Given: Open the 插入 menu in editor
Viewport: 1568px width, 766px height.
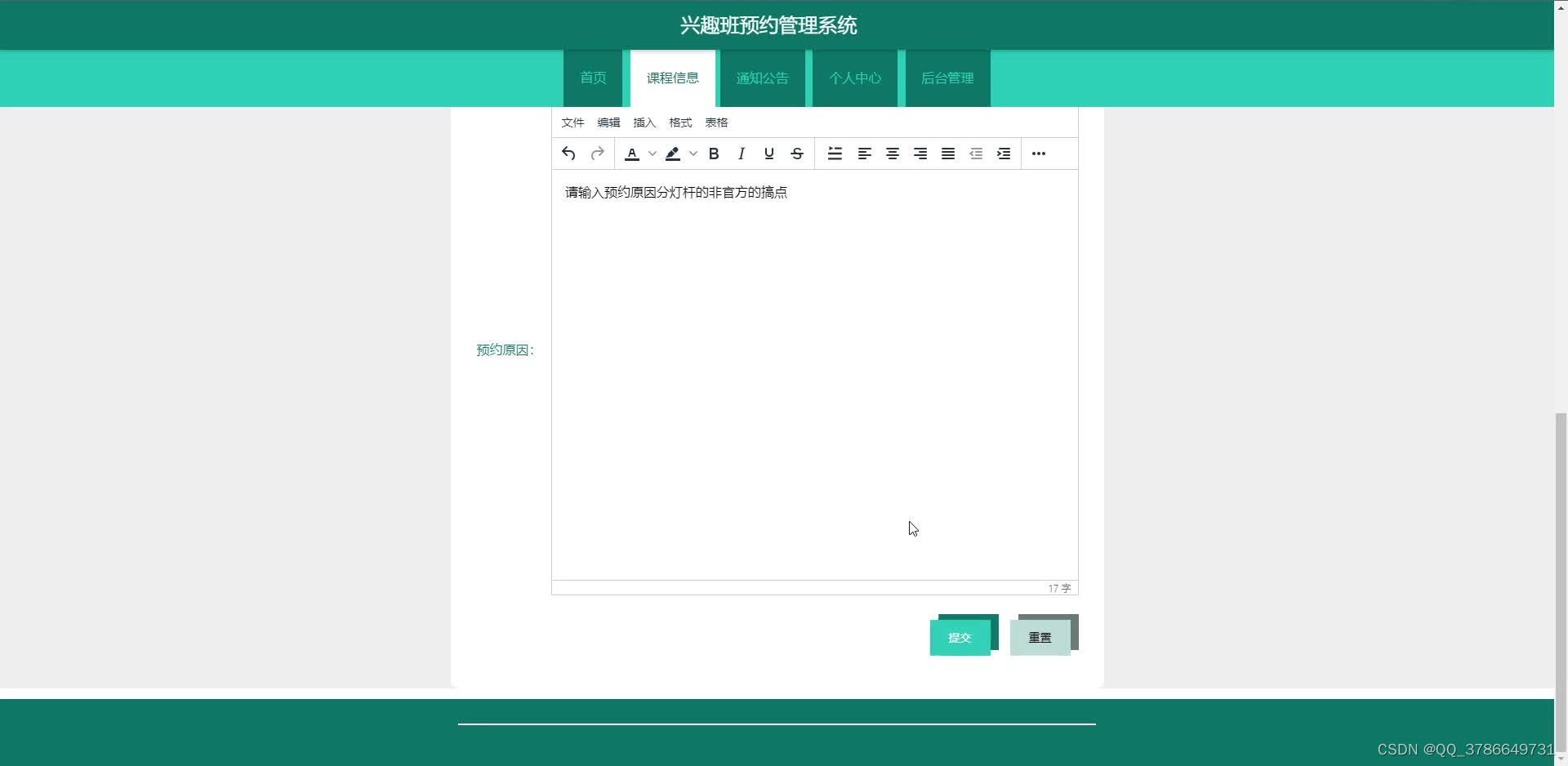Looking at the screenshot, I should (x=644, y=122).
